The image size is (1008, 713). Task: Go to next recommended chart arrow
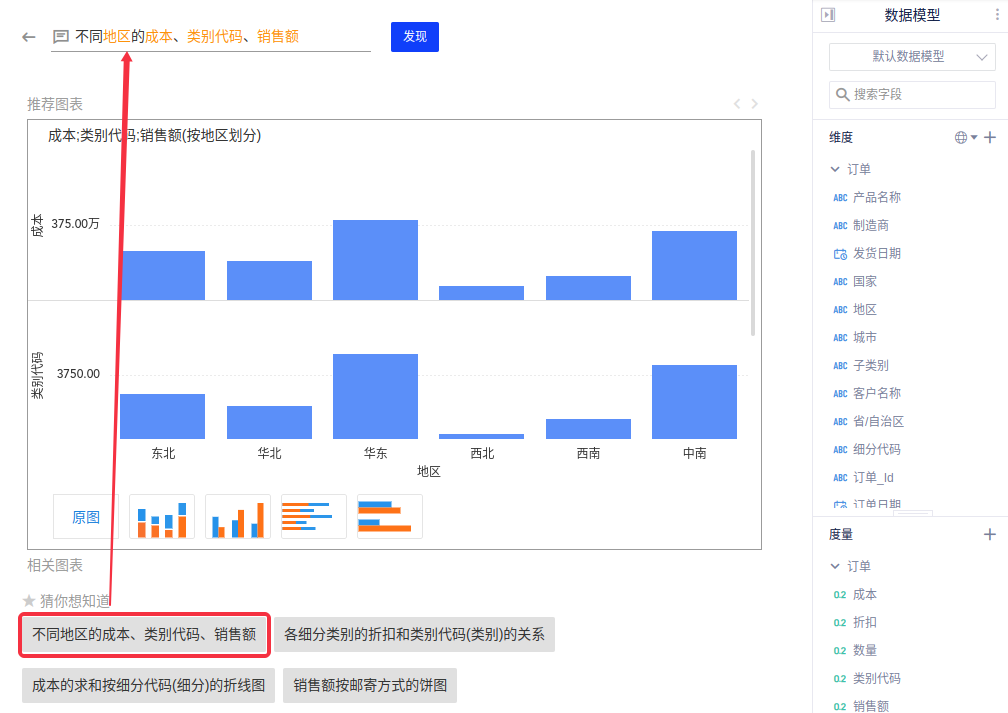[x=755, y=104]
